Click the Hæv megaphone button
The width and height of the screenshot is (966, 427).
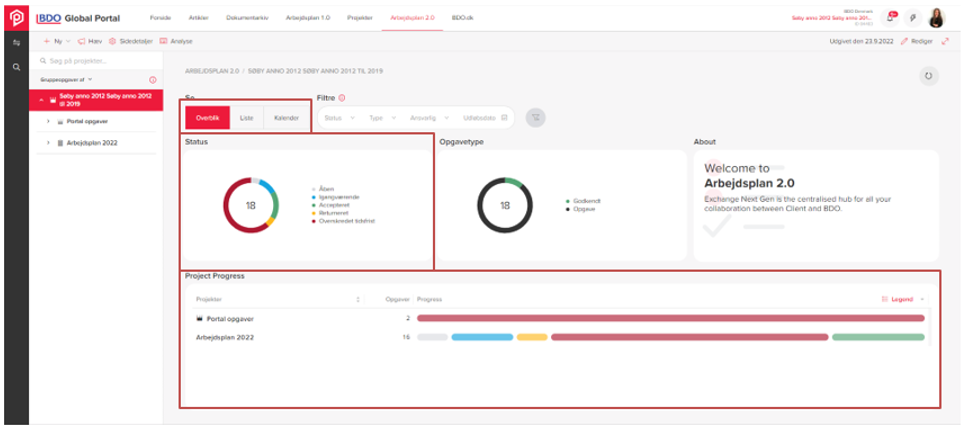click(x=90, y=41)
